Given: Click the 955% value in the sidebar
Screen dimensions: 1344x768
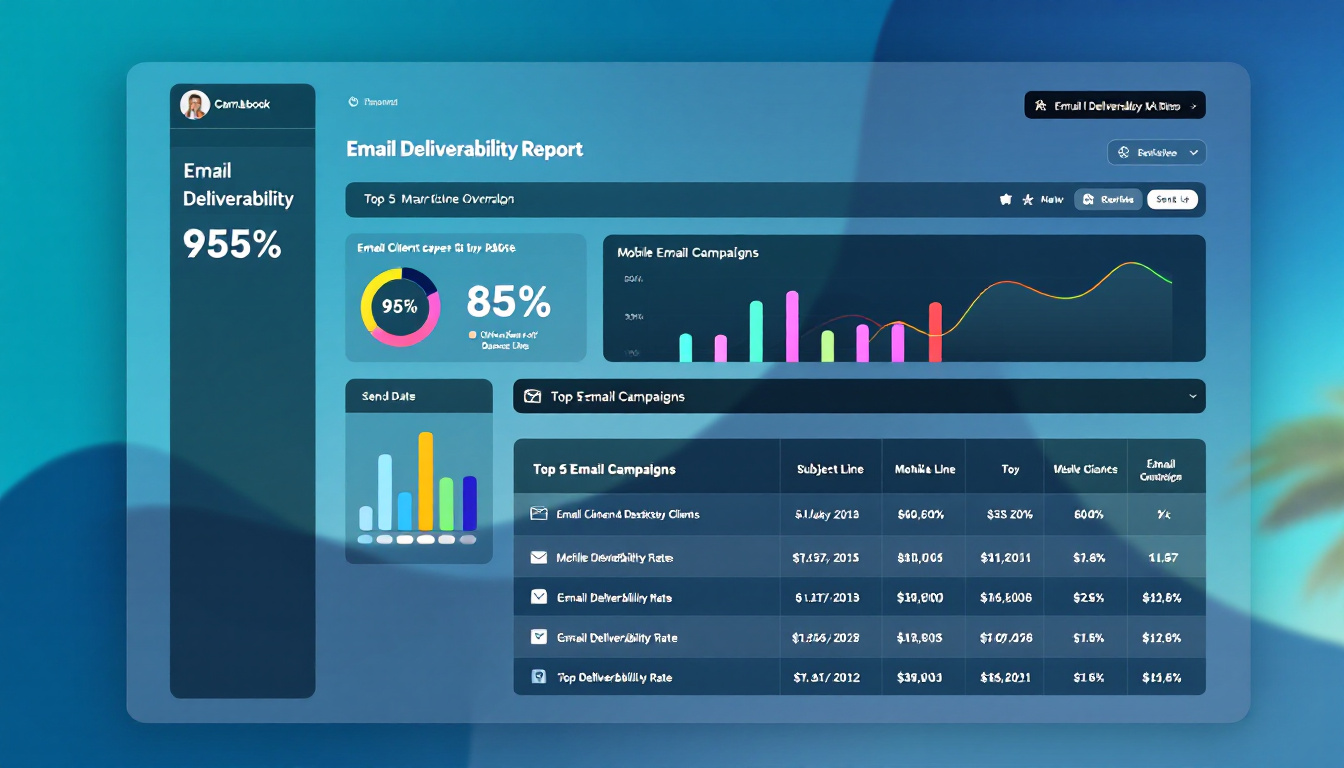Looking at the screenshot, I should click(232, 244).
